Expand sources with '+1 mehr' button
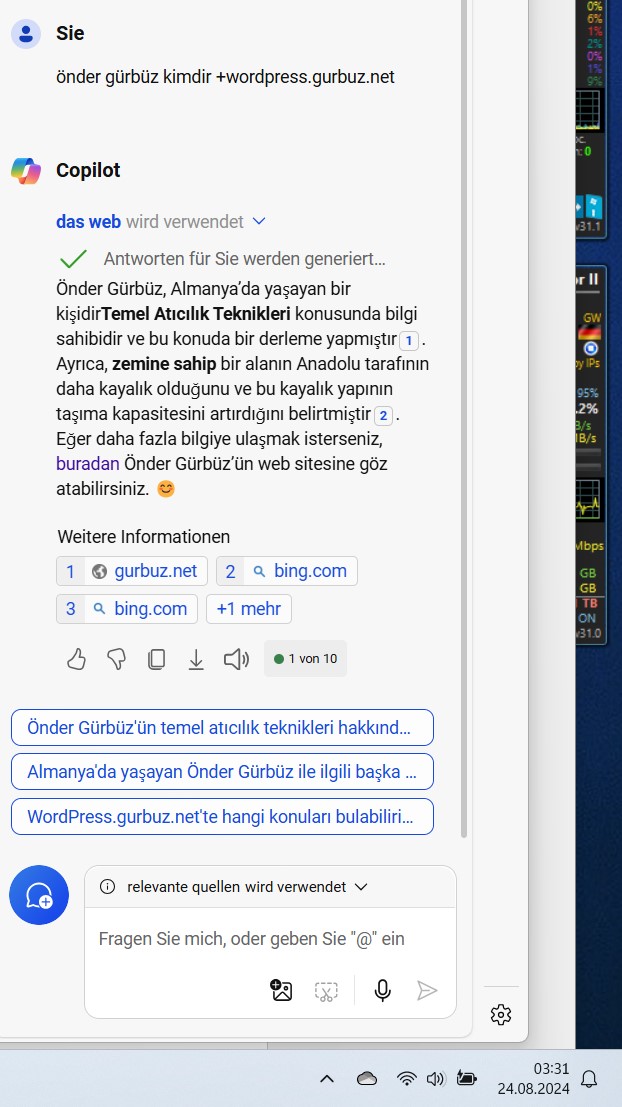The image size is (622, 1107). 249,609
